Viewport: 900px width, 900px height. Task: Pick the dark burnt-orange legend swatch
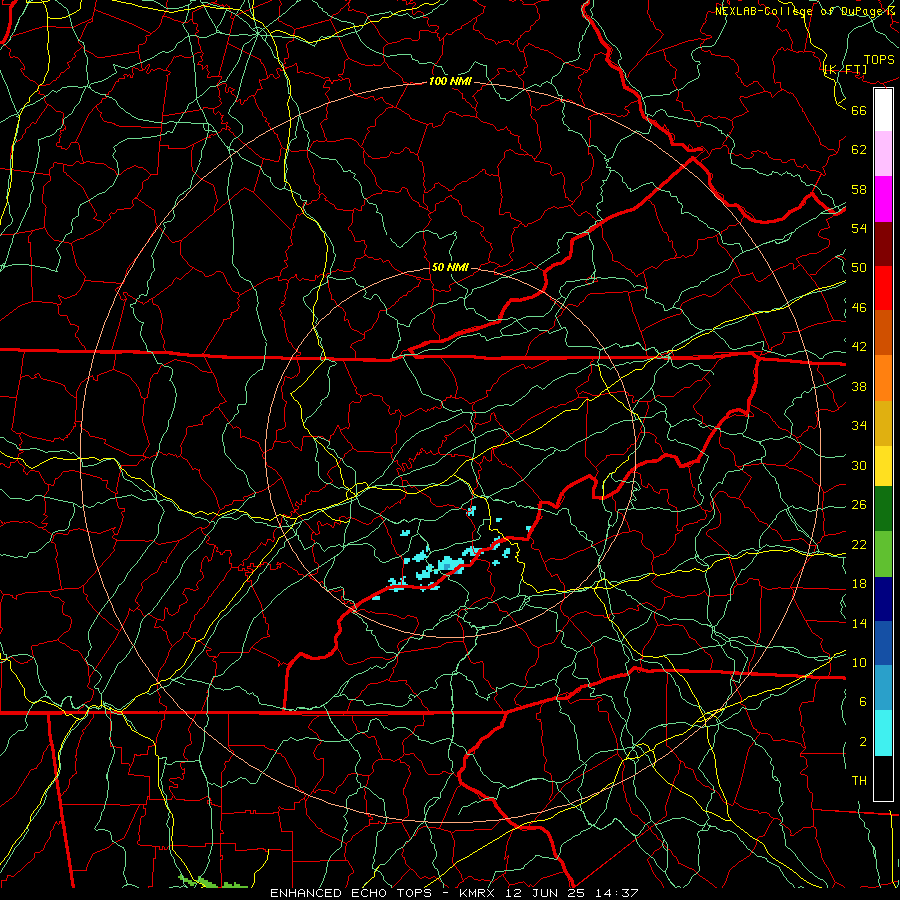[883, 333]
